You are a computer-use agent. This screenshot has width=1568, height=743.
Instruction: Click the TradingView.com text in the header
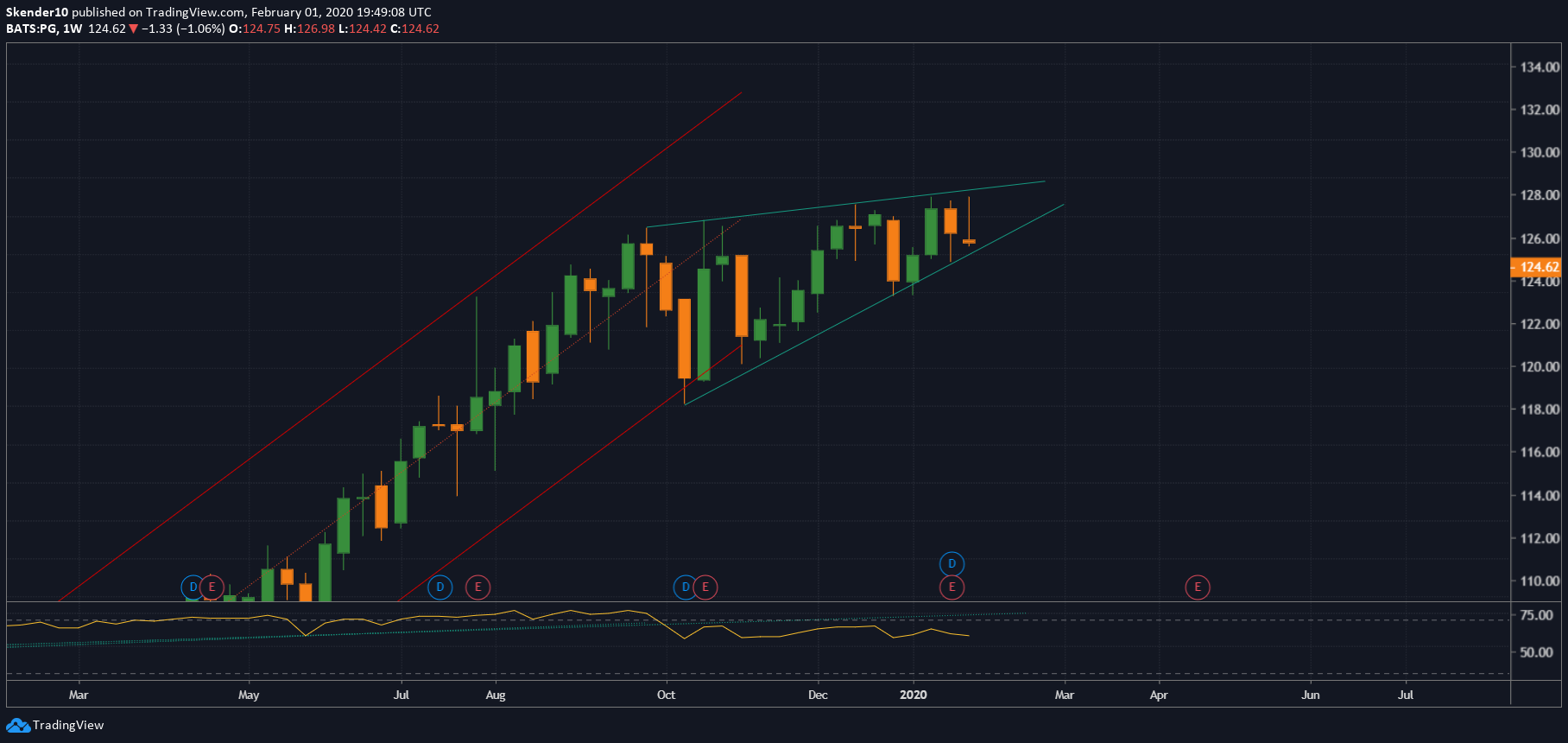195,12
